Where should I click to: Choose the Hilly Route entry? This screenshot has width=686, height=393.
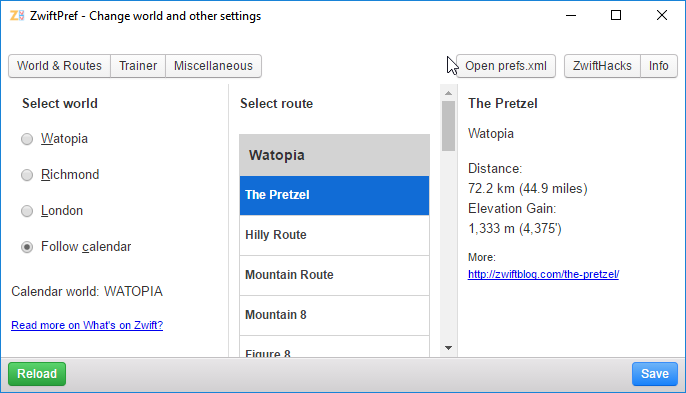(x=334, y=235)
